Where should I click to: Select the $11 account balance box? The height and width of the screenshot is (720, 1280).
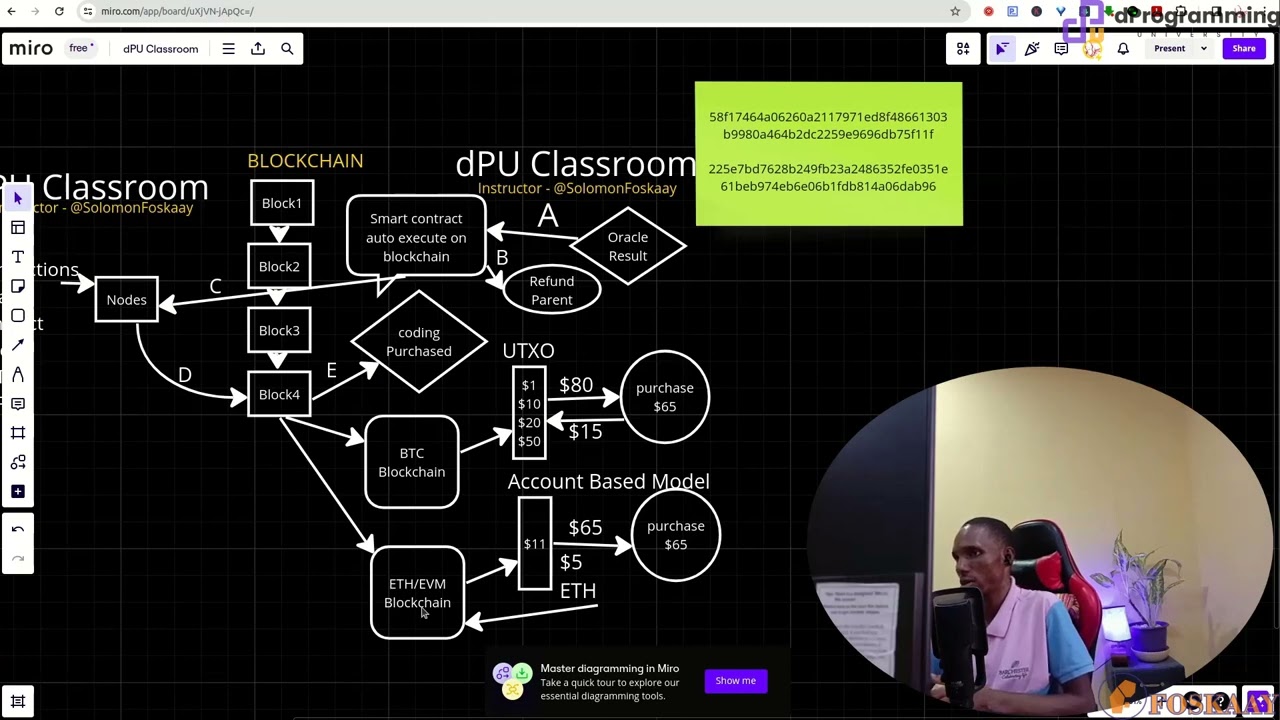pos(535,543)
